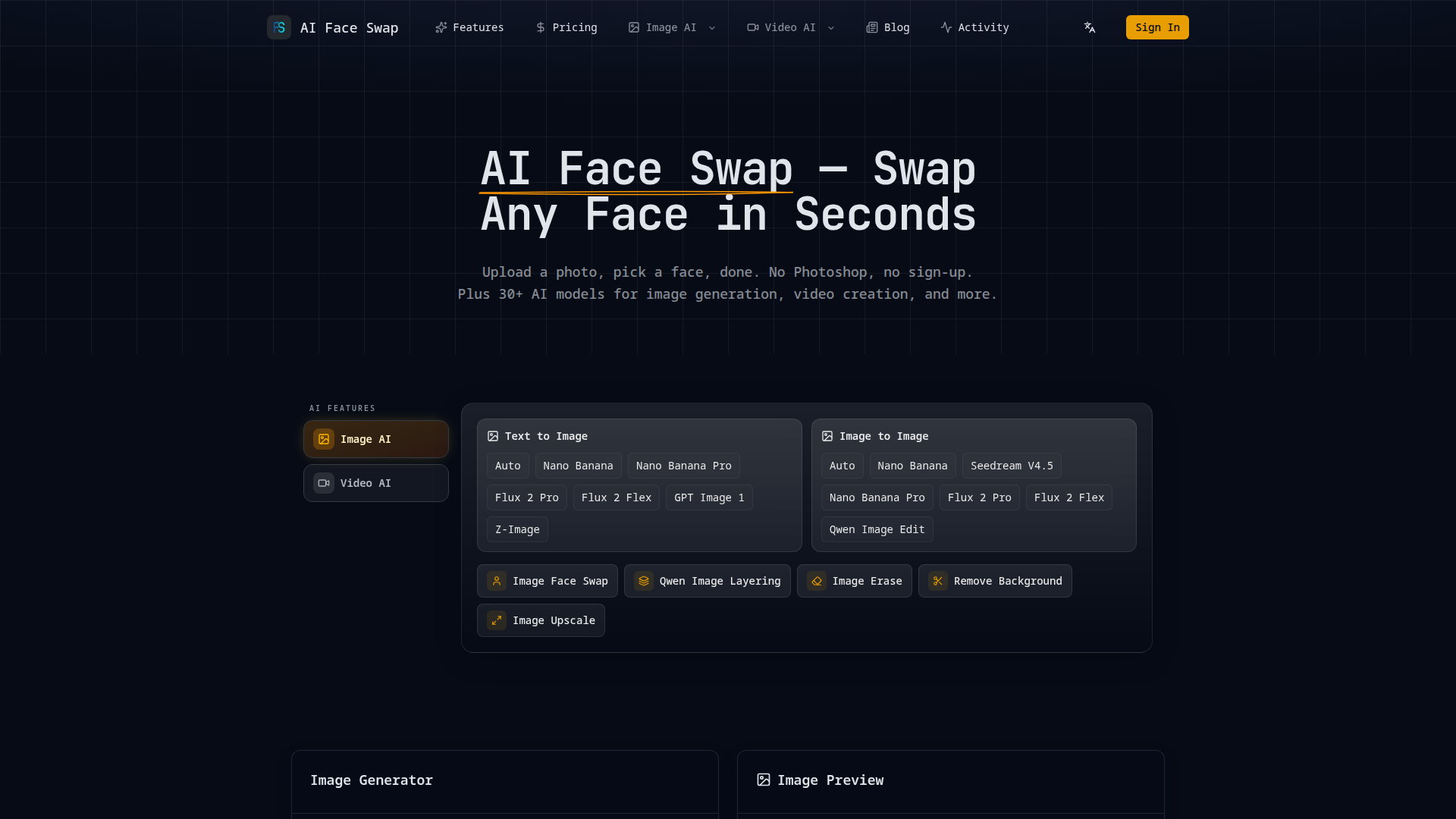Open the Pricing menu item
This screenshot has height=819, width=1456.
(x=566, y=27)
